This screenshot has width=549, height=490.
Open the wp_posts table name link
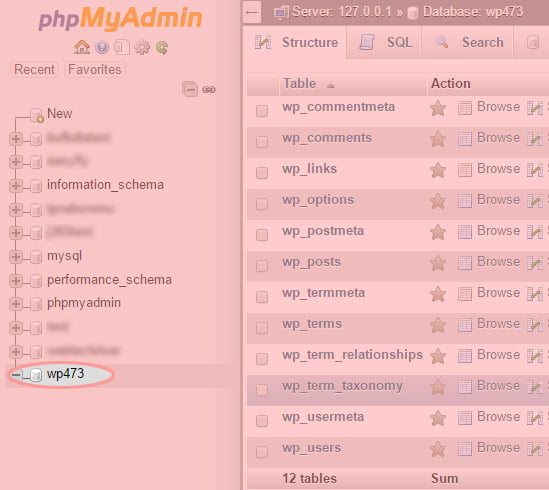tap(312, 262)
